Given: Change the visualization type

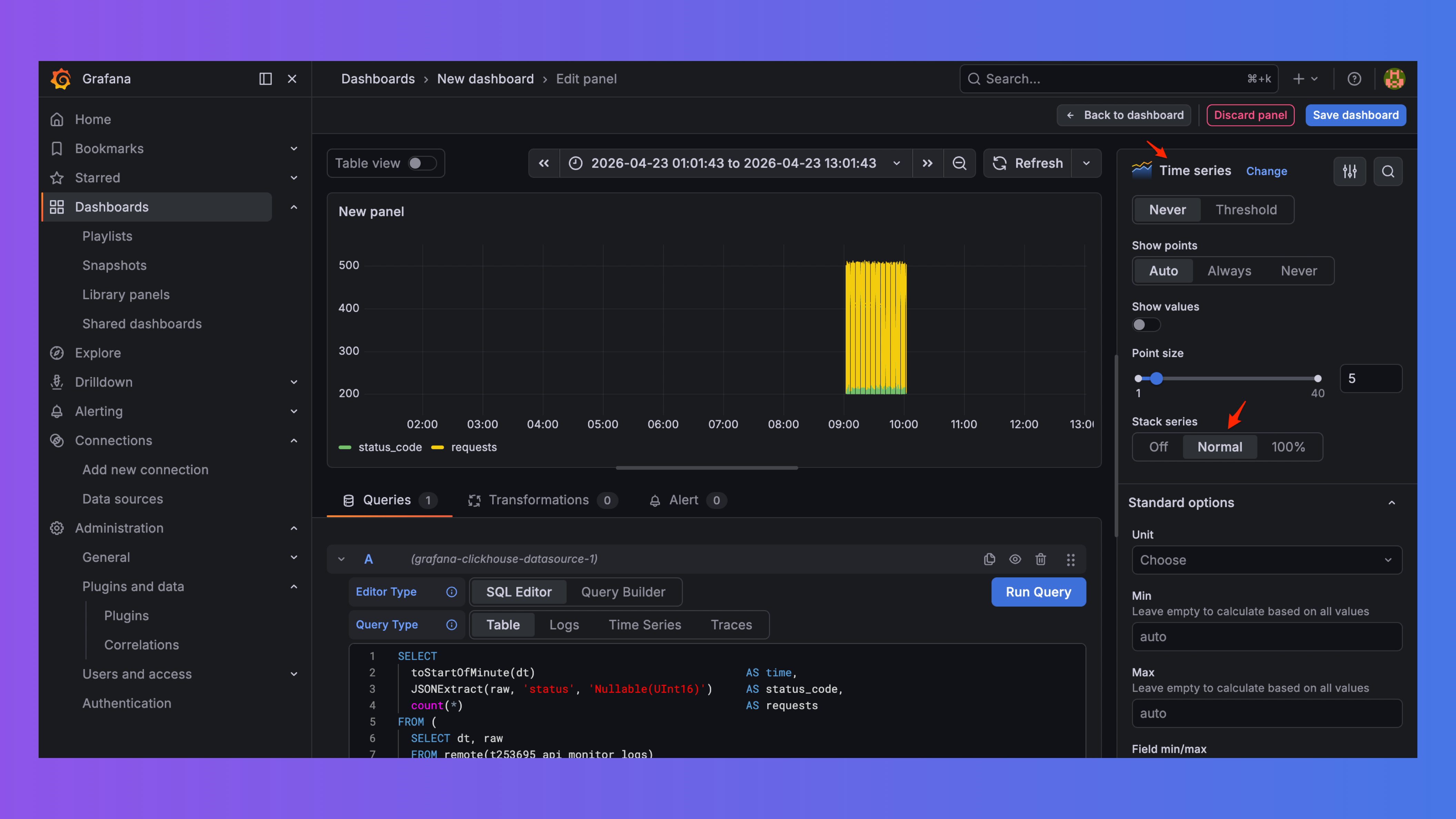Looking at the screenshot, I should point(1266,171).
